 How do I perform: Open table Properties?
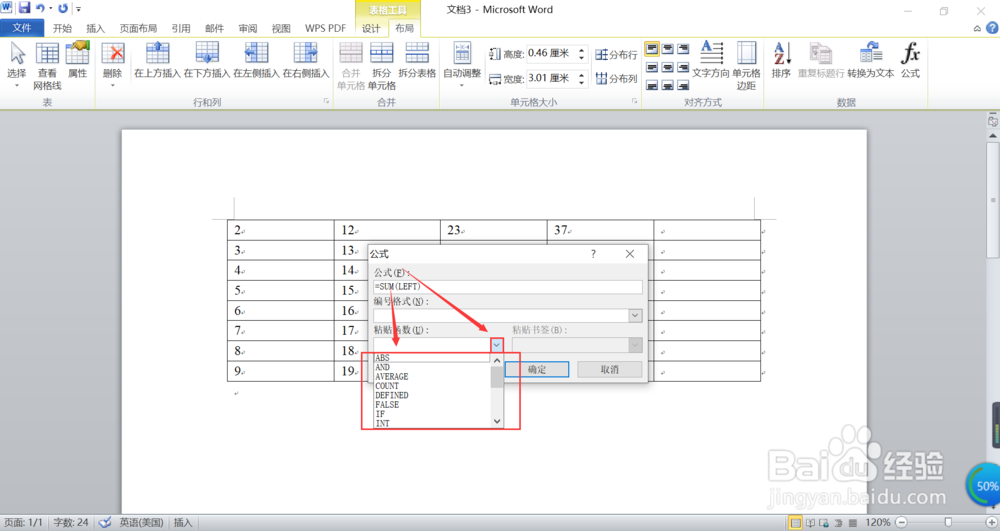(x=77, y=61)
